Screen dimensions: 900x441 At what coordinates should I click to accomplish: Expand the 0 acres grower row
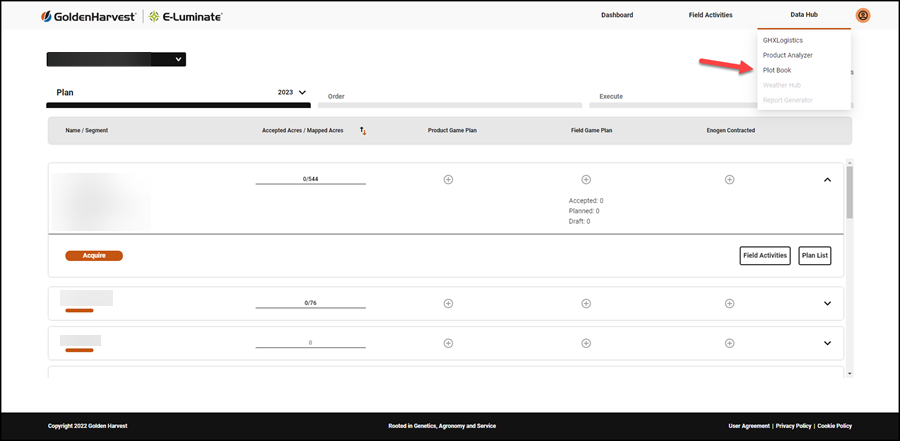point(827,343)
